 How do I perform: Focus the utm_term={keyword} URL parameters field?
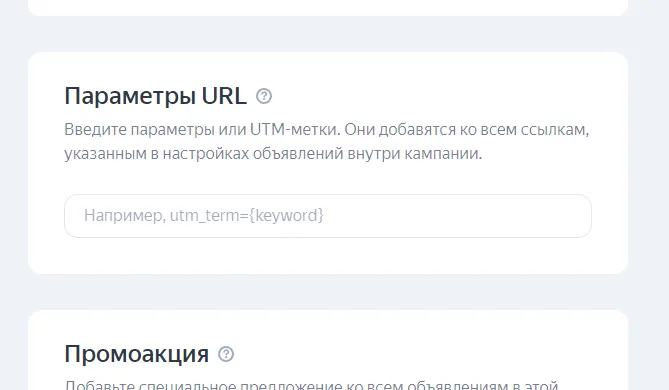point(328,216)
